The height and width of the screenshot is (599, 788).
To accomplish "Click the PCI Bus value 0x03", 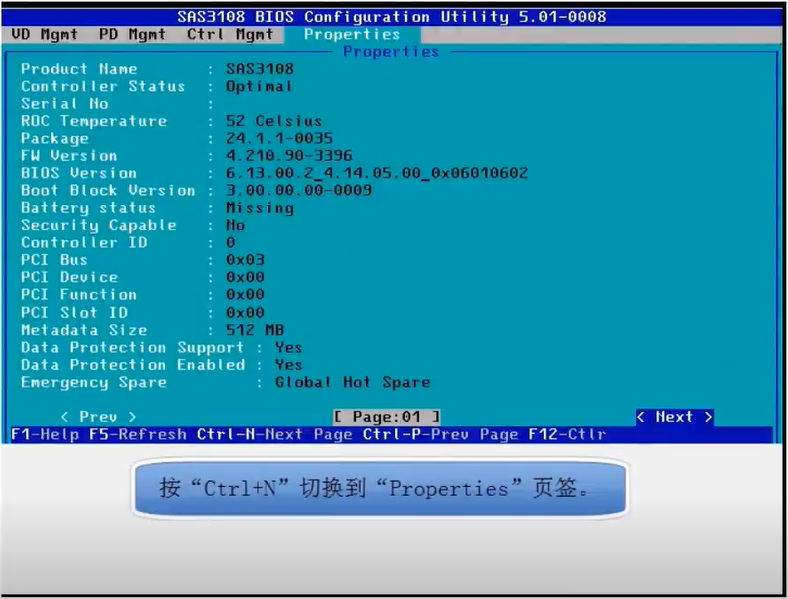I will pos(245,260).
